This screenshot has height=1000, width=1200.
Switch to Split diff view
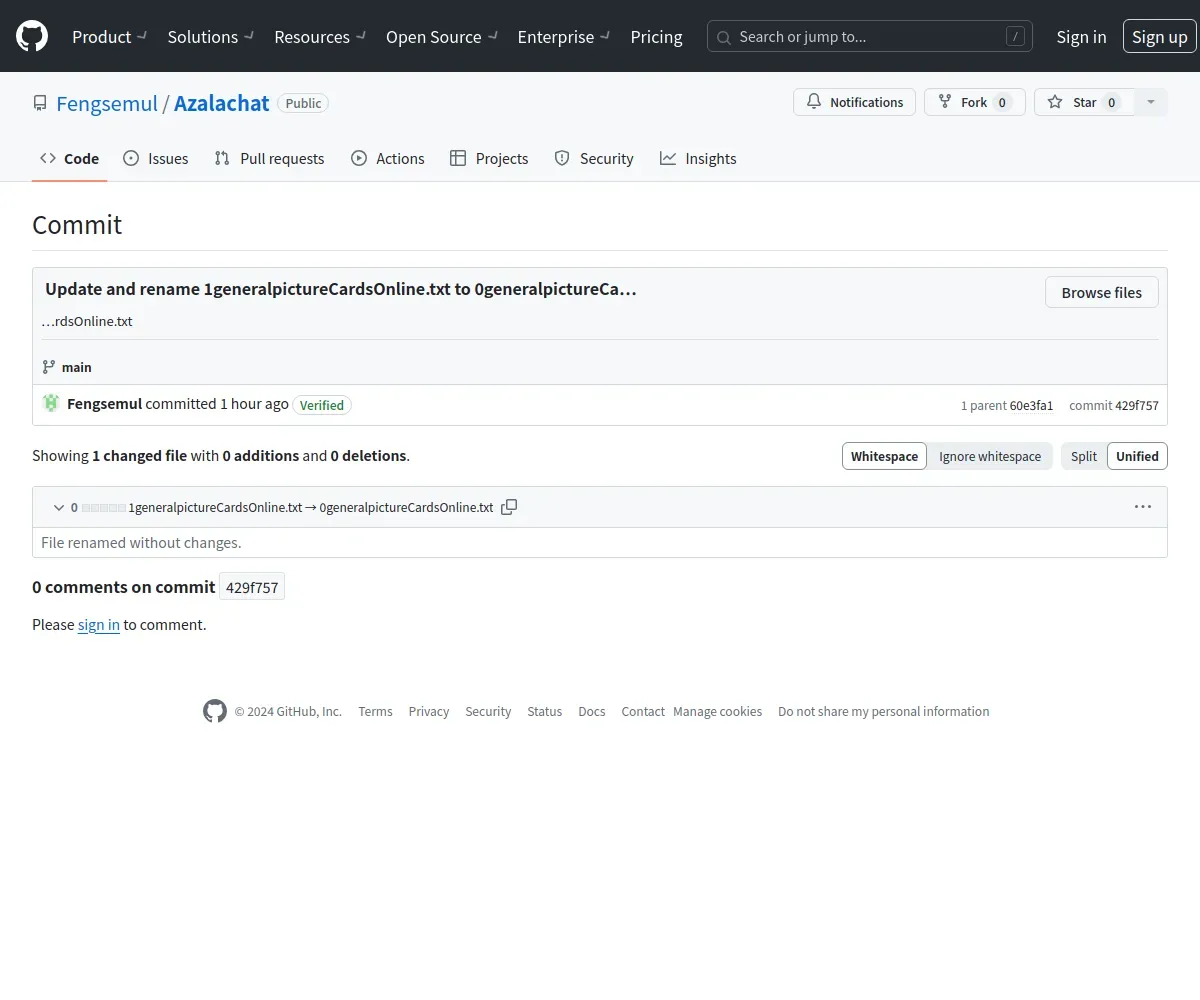(x=1084, y=456)
